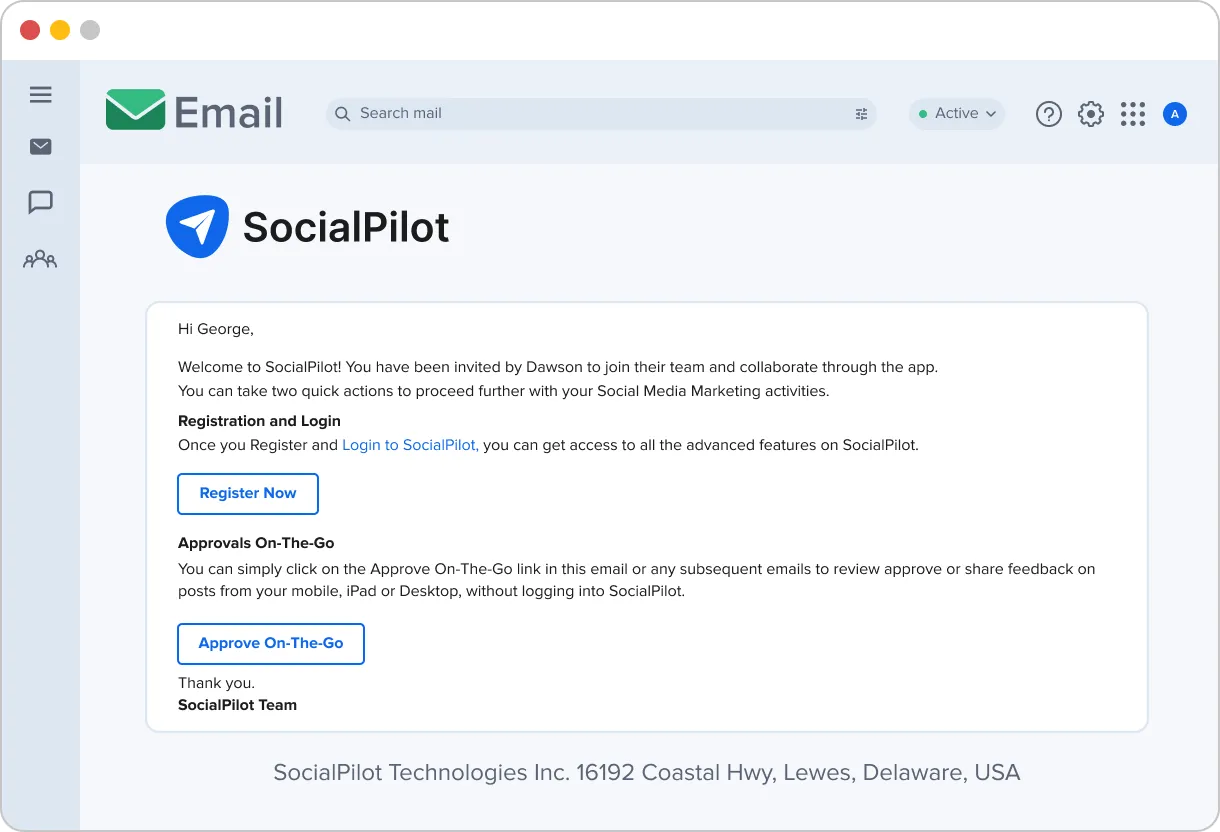The image size is (1220, 832).
Task: Click the 'Approvals On-The-Go' heading
Action: click(256, 543)
